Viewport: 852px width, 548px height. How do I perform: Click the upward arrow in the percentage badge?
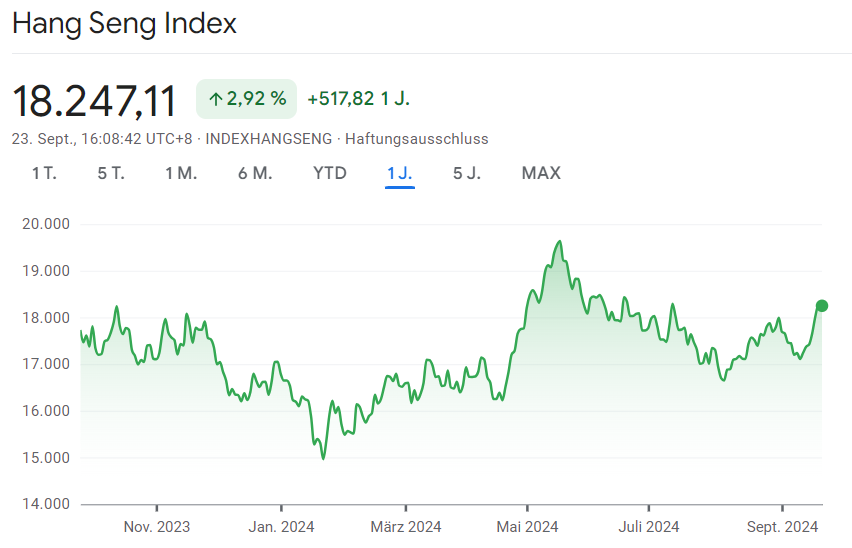tap(216, 99)
